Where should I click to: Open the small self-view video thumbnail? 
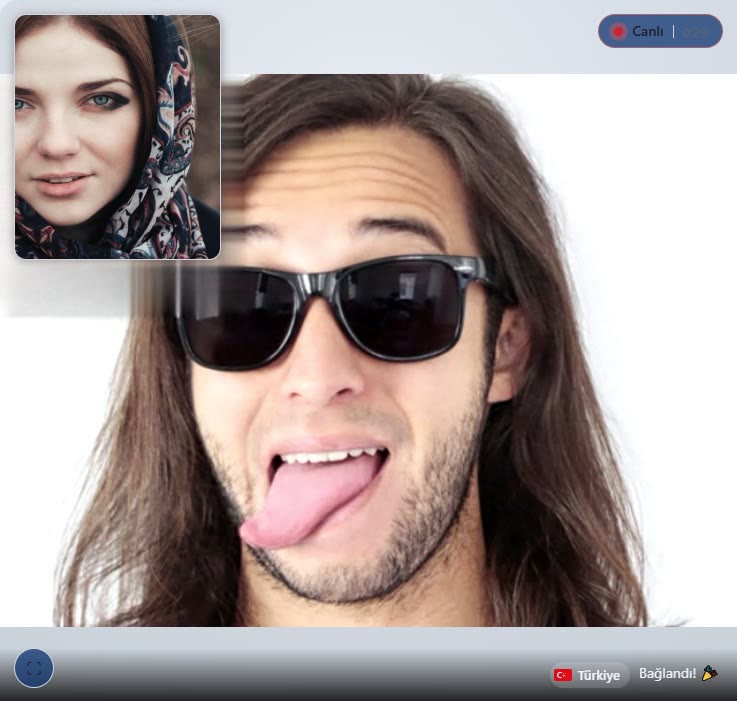click(x=118, y=137)
